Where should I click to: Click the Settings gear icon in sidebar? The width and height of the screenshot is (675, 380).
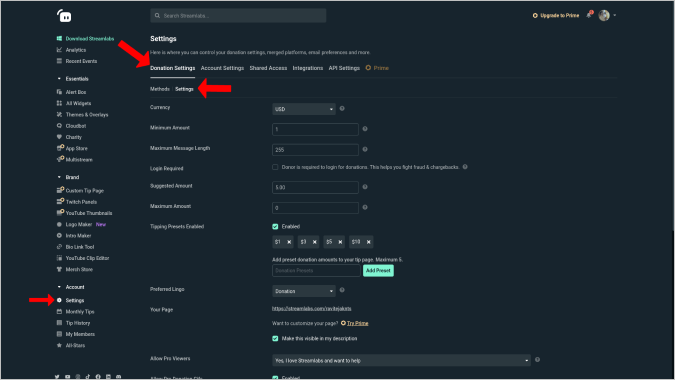[59, 300]
